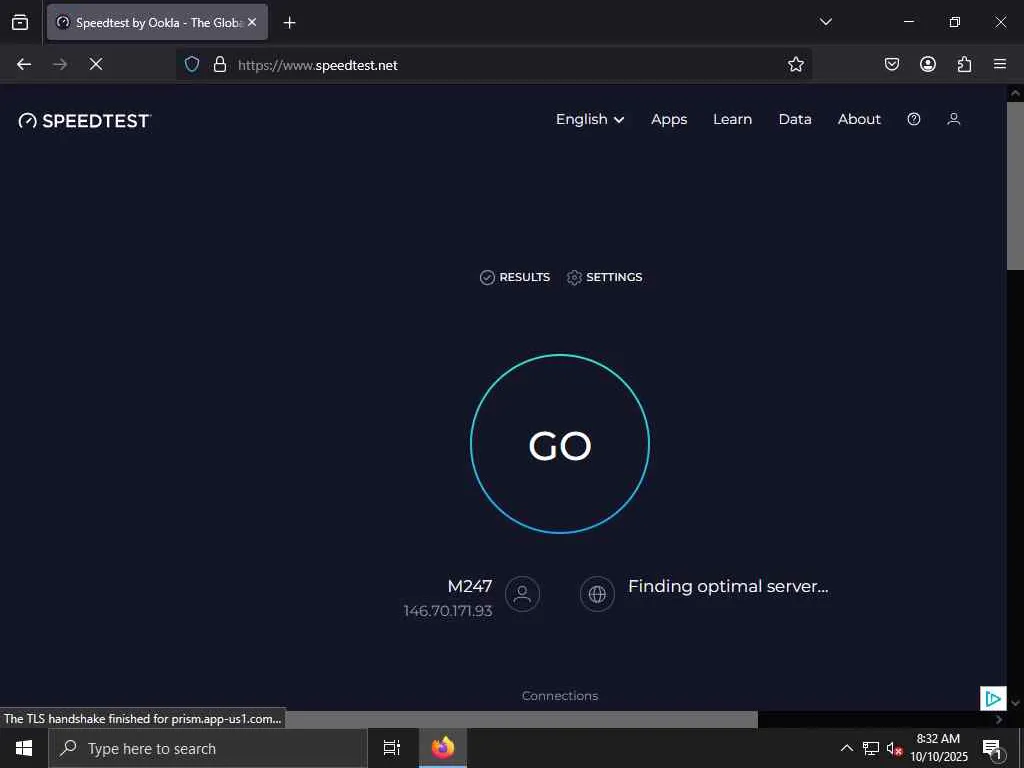Click the globe server icon
This screenshot has height=768, width=1024.
click(x=597, y=594)
